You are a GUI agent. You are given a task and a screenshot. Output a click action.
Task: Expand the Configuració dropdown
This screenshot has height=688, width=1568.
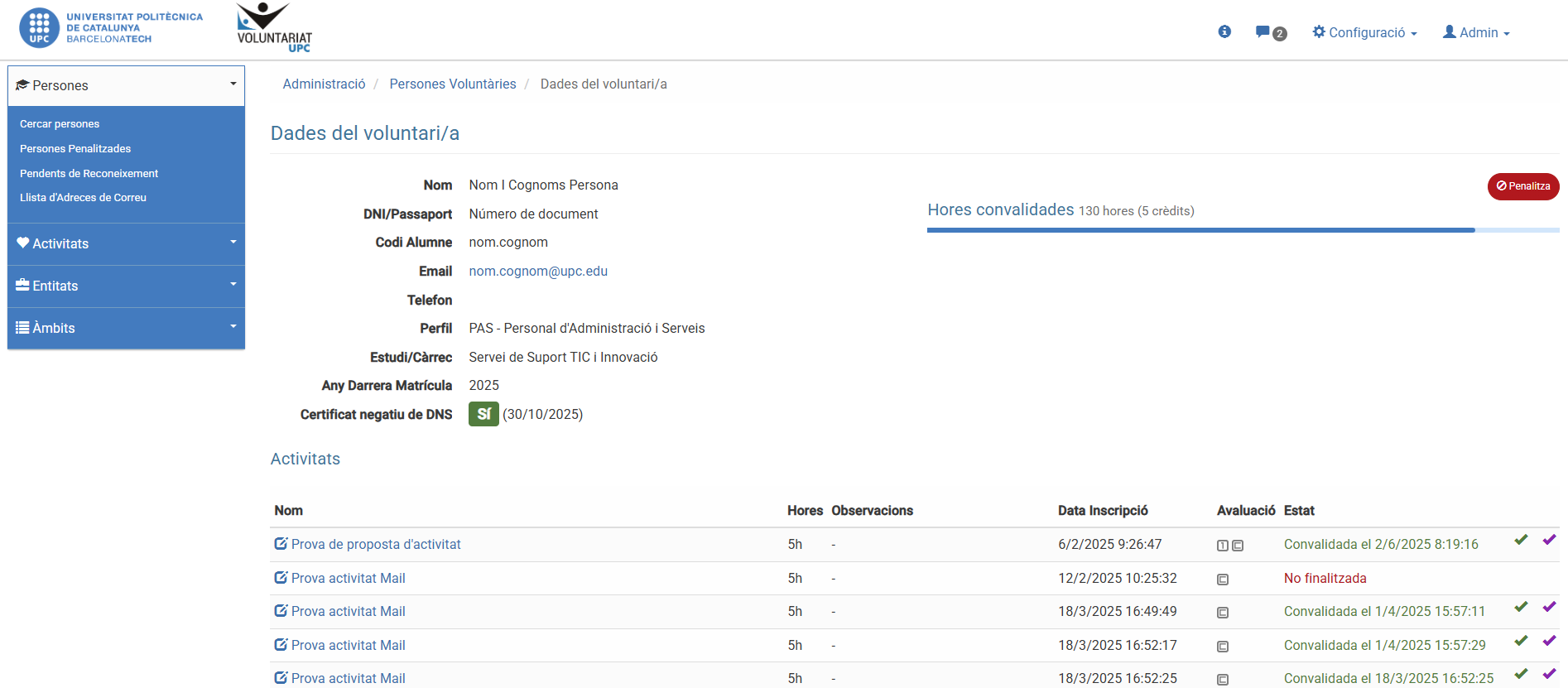[1364, 32]
